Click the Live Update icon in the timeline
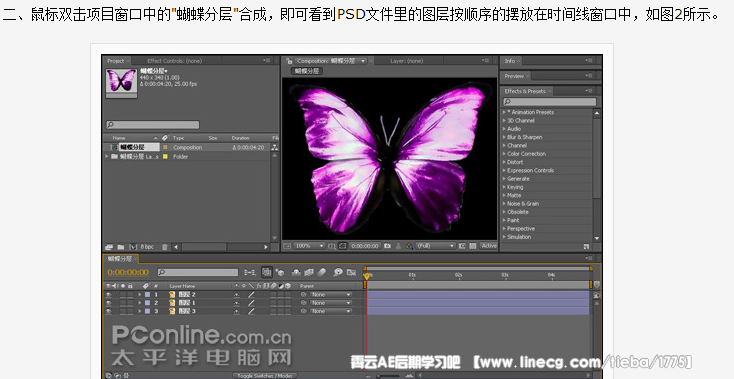Viewport: 734px width, 379px height. click(266, 272)
